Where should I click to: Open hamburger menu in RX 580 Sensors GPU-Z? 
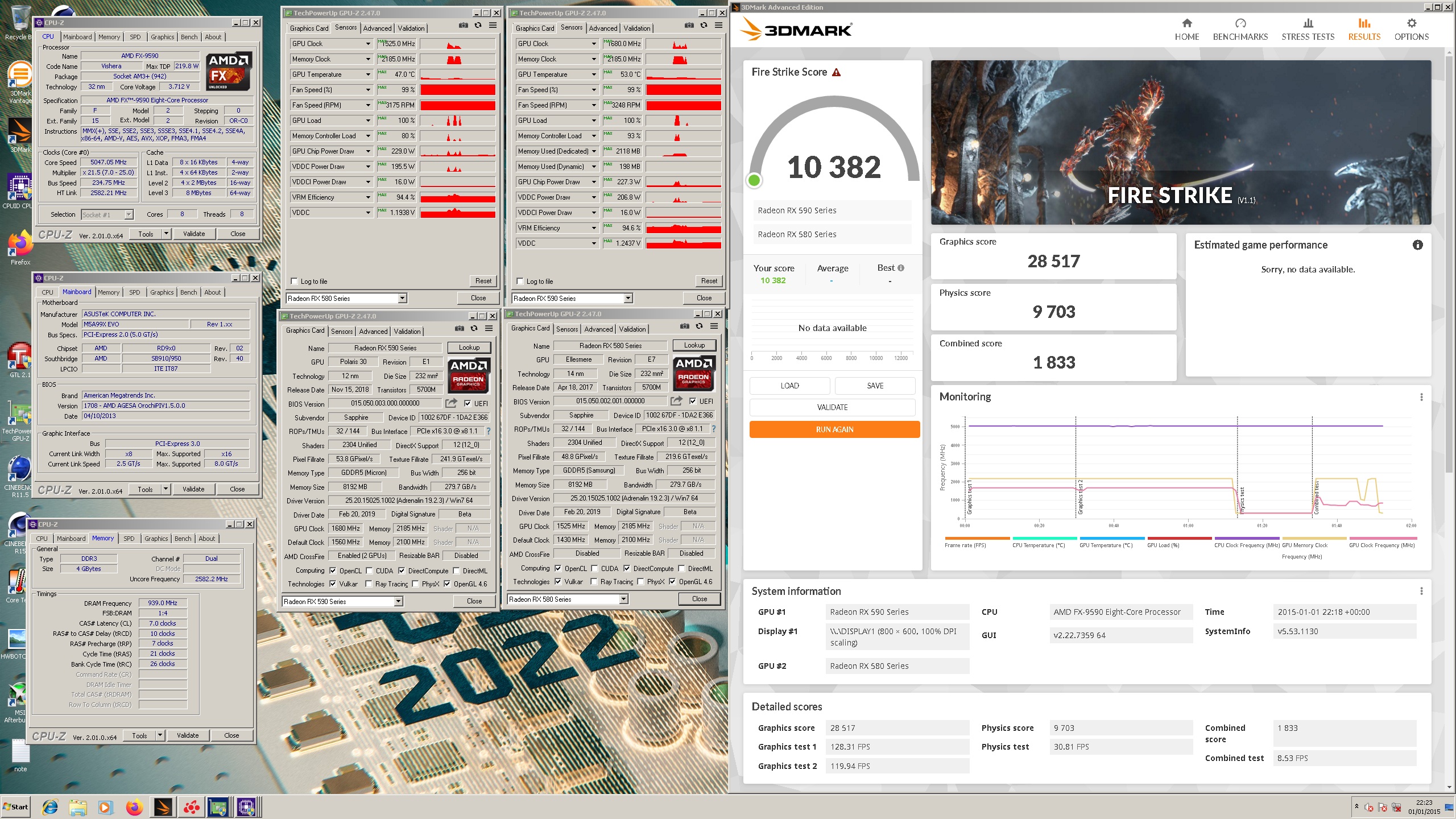click(x=493, y=26)
